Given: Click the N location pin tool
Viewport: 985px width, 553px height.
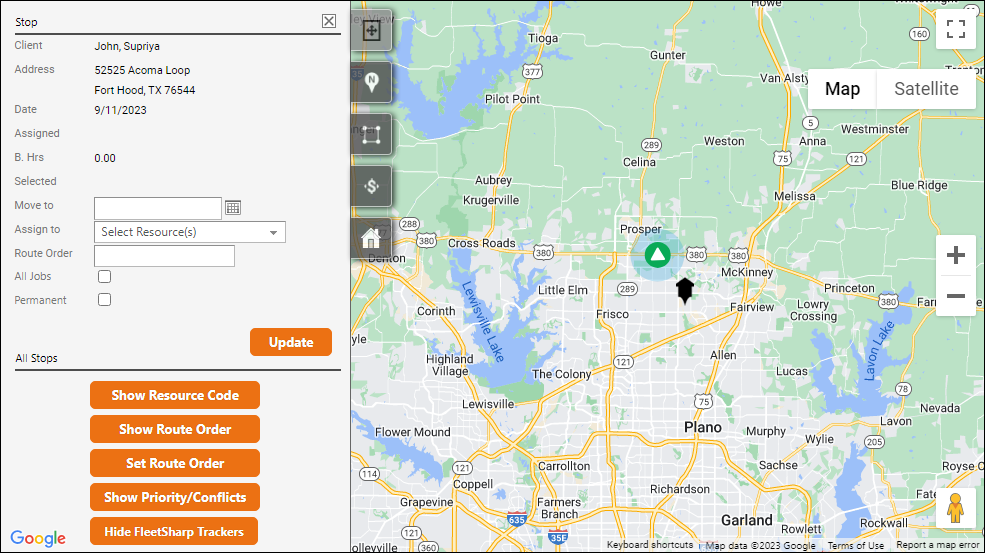Looking at the screenshot, I should pyautogui.click(x=371, y=82).
